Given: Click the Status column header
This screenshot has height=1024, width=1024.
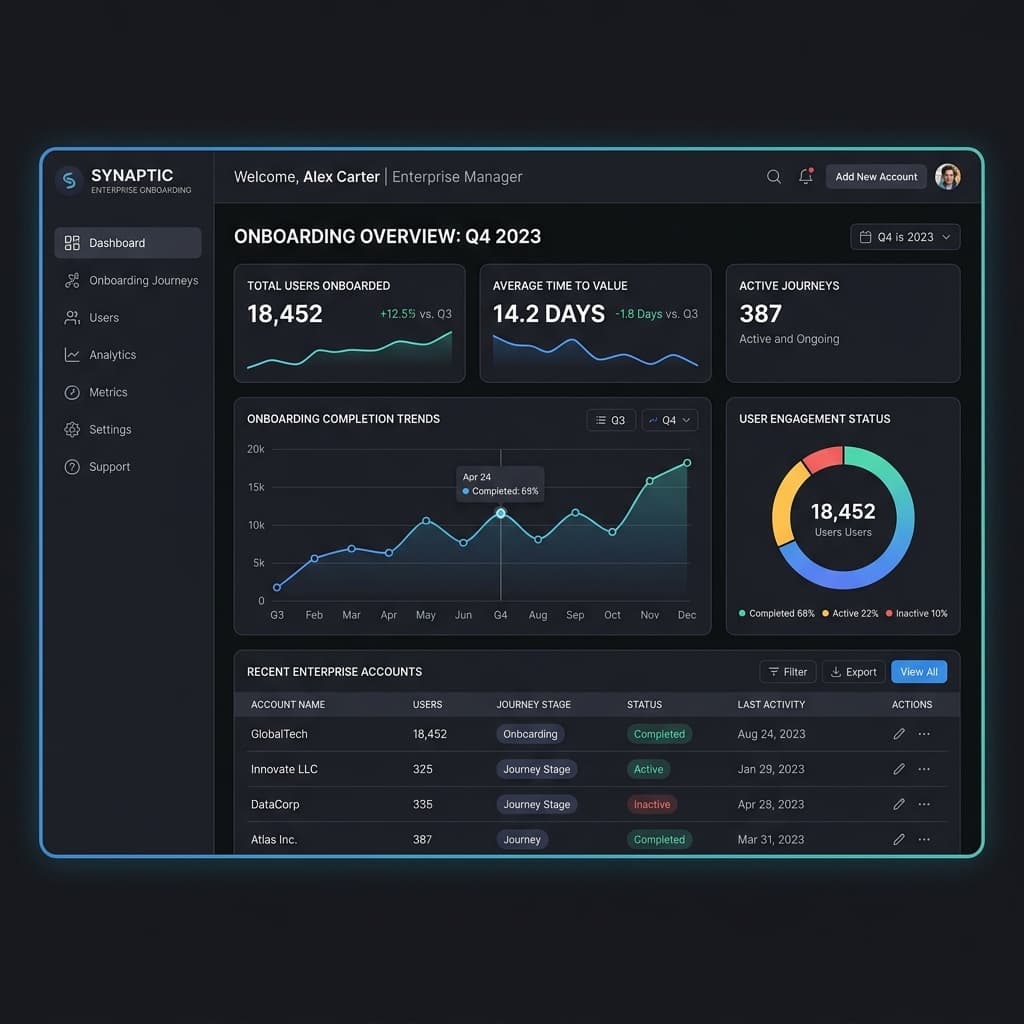Looking at the screenshot, I should coord(645,705).
